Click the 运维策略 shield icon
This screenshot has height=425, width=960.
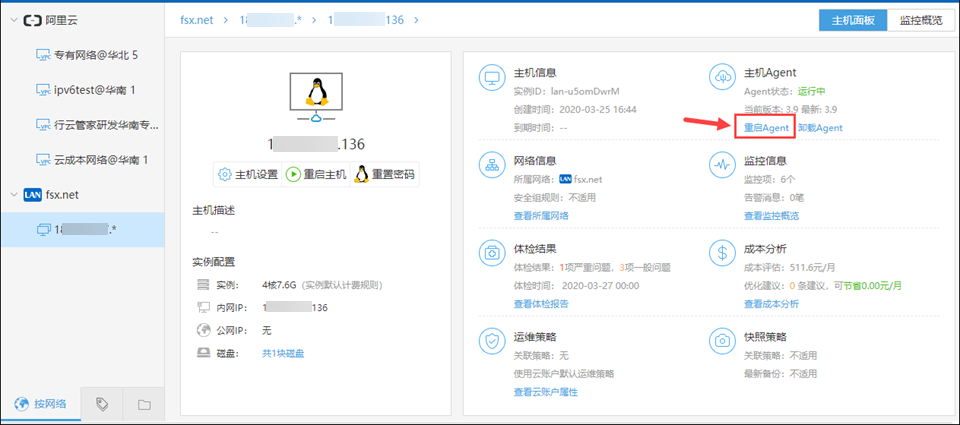pyautogui.click(x=492, y=341)
